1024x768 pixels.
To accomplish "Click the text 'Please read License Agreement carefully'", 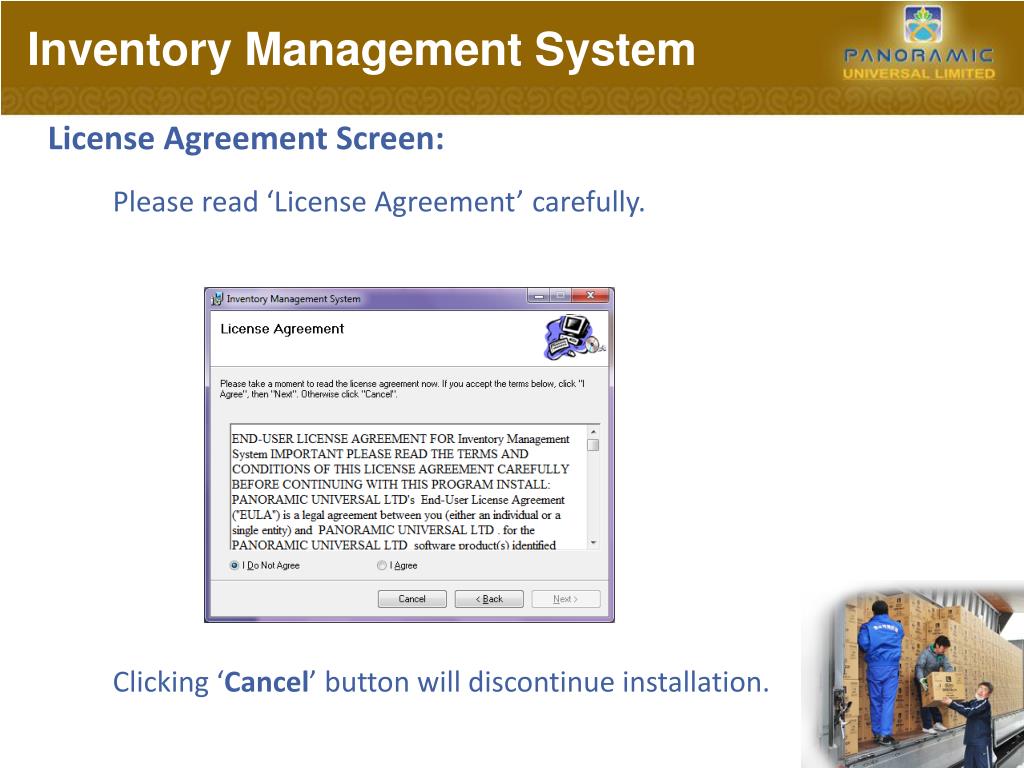I will coord(379,202).
